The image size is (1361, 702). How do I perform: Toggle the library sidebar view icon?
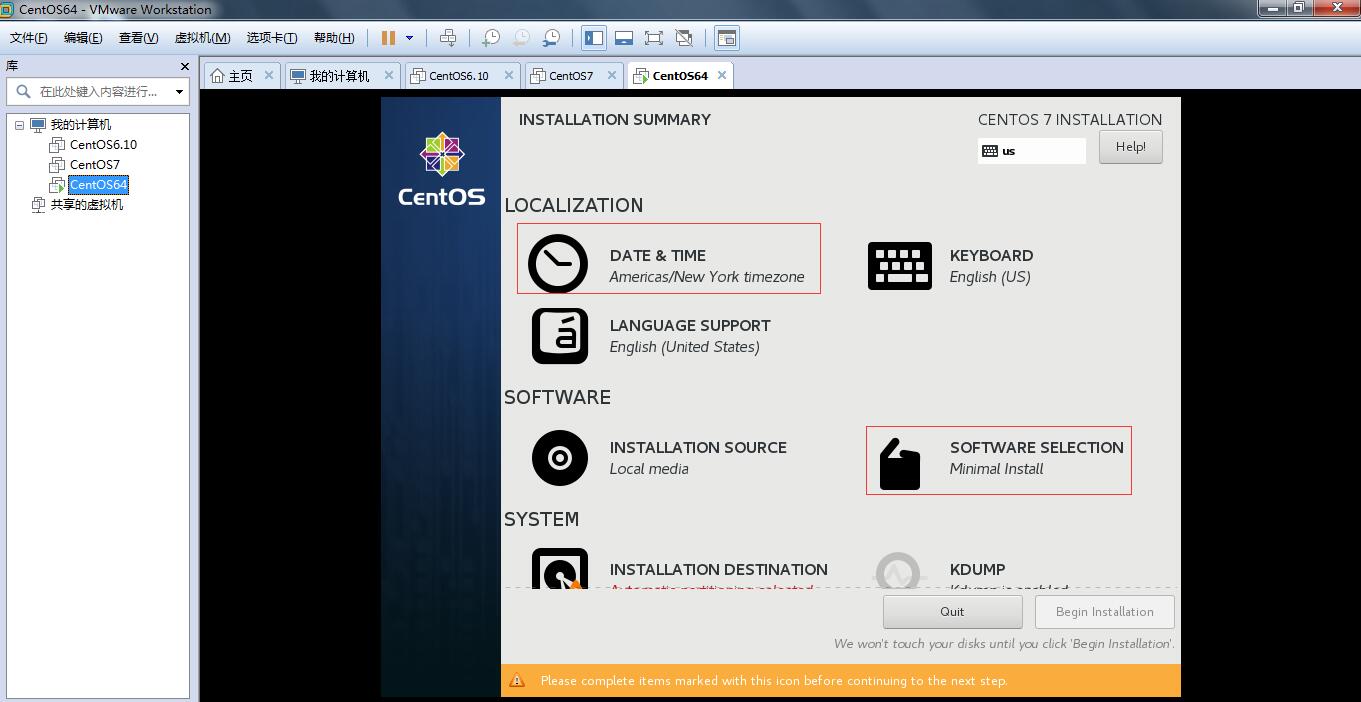594,38
